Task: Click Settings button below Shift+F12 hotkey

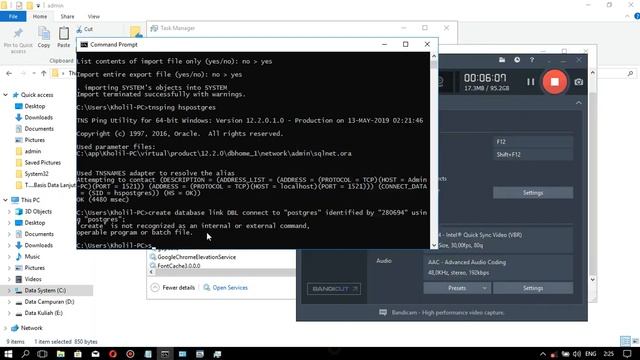Action: pos(533,193)
